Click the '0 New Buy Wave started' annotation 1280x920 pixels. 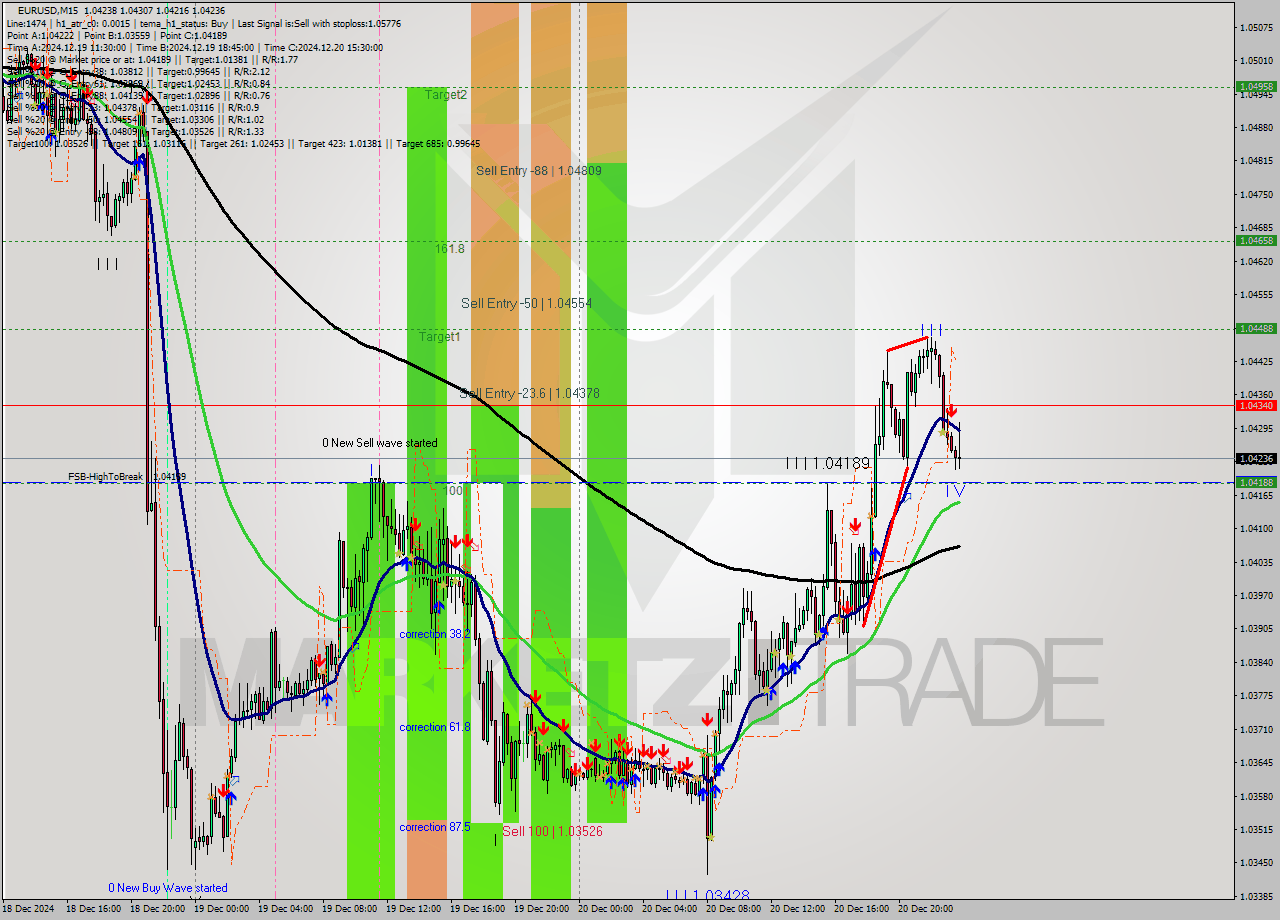coord(168,888)
